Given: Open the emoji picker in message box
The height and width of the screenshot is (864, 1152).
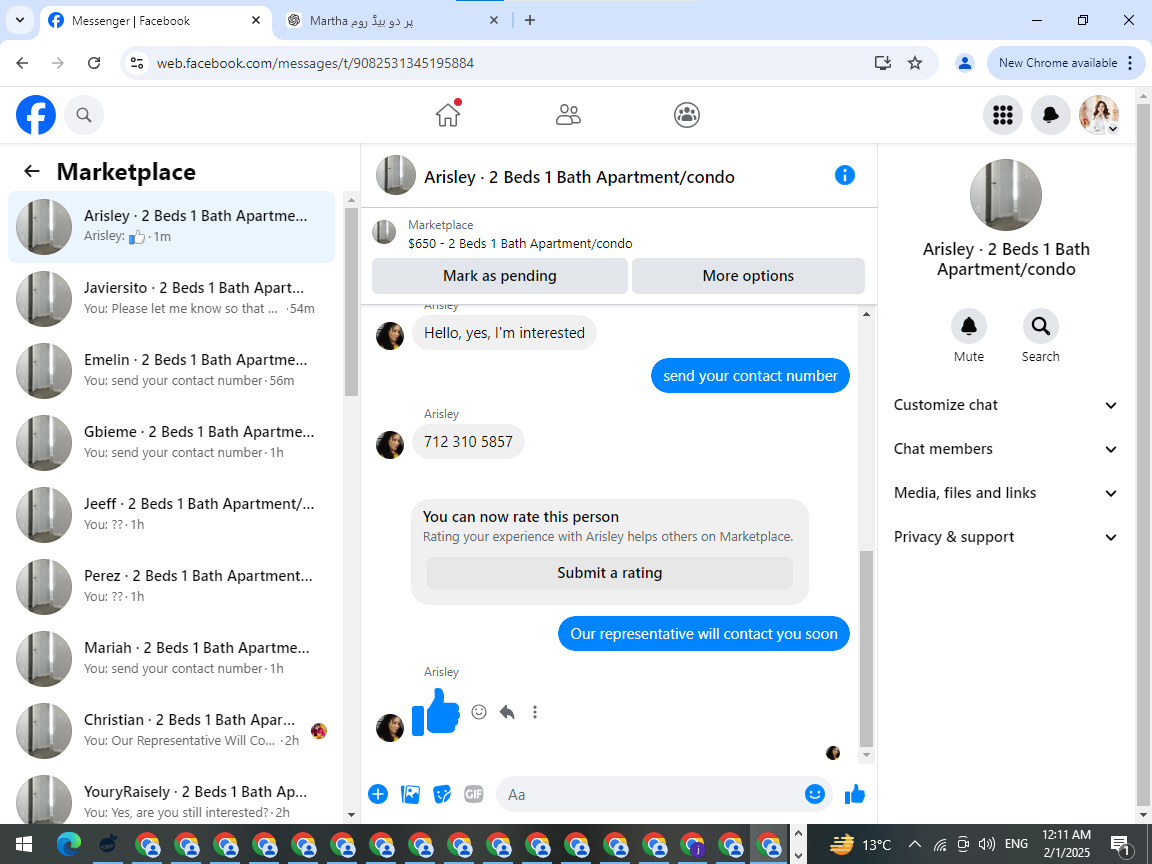Looking at the screenshot, I should coord(815,794).
